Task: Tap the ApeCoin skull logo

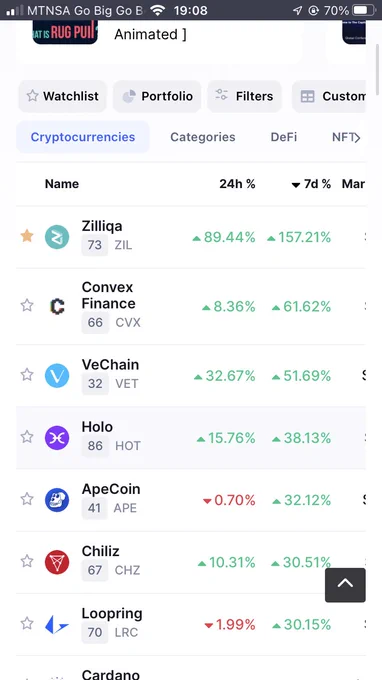Action: point(57,500)
